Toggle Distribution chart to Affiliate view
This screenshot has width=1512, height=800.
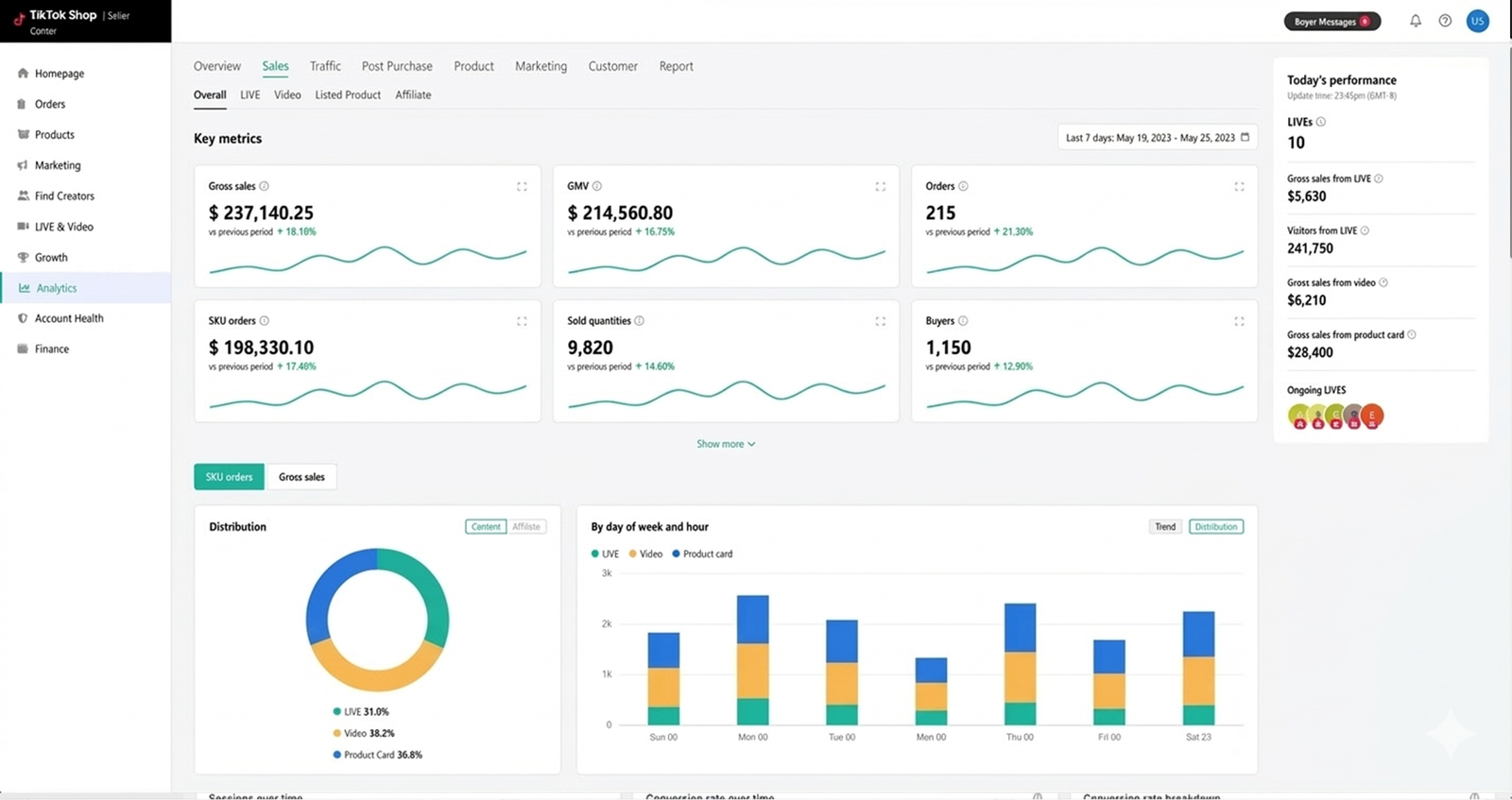(x=526, y=527)
